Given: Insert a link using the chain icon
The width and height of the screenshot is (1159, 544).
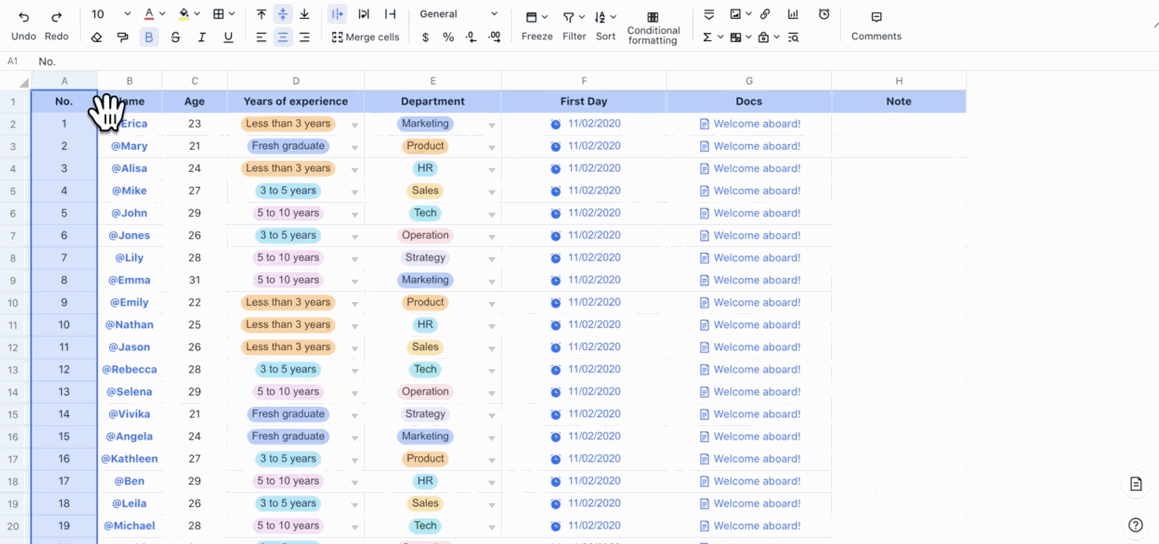Looking at the screenshot, I should 765,15.
